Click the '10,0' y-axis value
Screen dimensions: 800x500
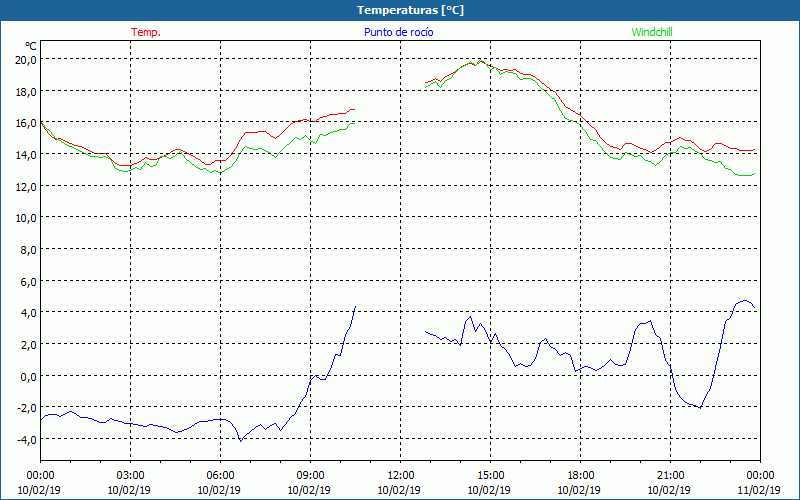[x=27, y=218]
